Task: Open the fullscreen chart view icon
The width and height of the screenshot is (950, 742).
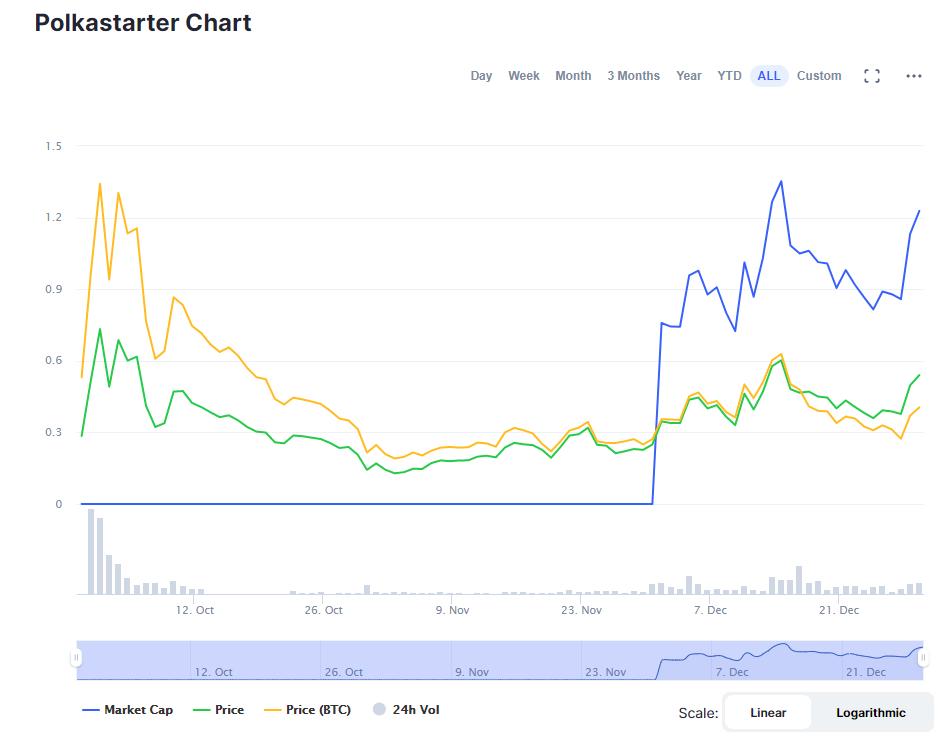Action: tap(871, 76)
